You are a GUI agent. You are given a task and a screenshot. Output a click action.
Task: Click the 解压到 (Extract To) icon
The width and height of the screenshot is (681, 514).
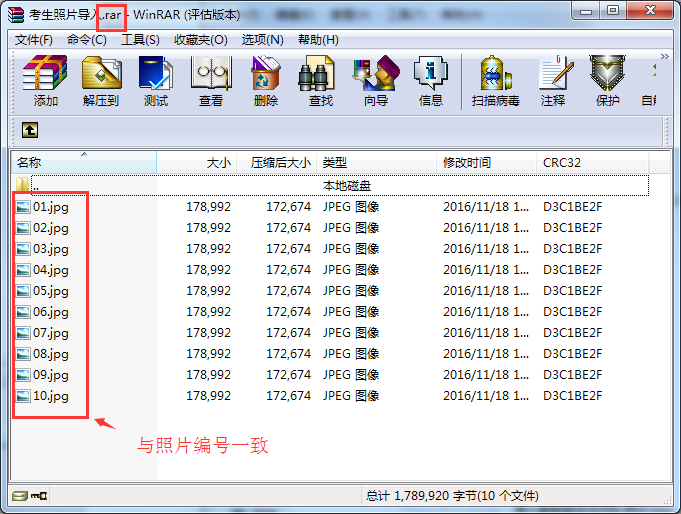click(x=101, y=81)
